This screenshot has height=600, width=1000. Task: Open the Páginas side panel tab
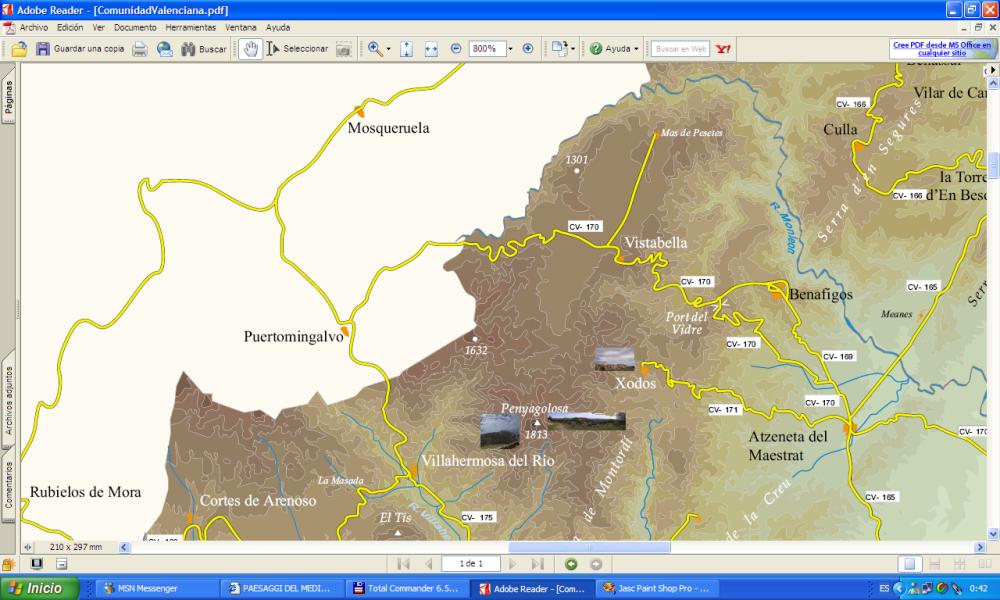8,100
